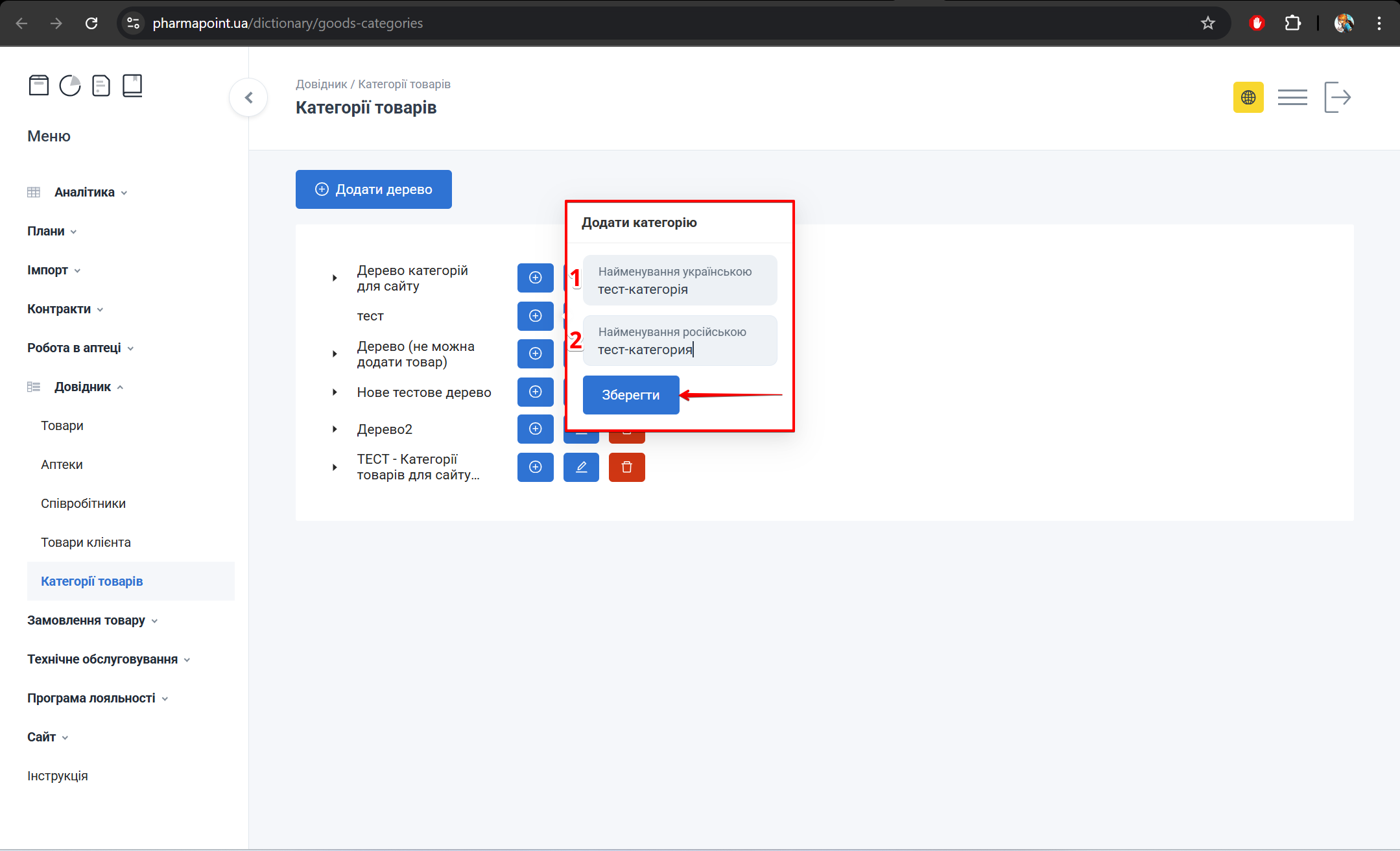
Task: Edit the ТЕСТ - Категорії товарів tree
Action: pos(581,467)
